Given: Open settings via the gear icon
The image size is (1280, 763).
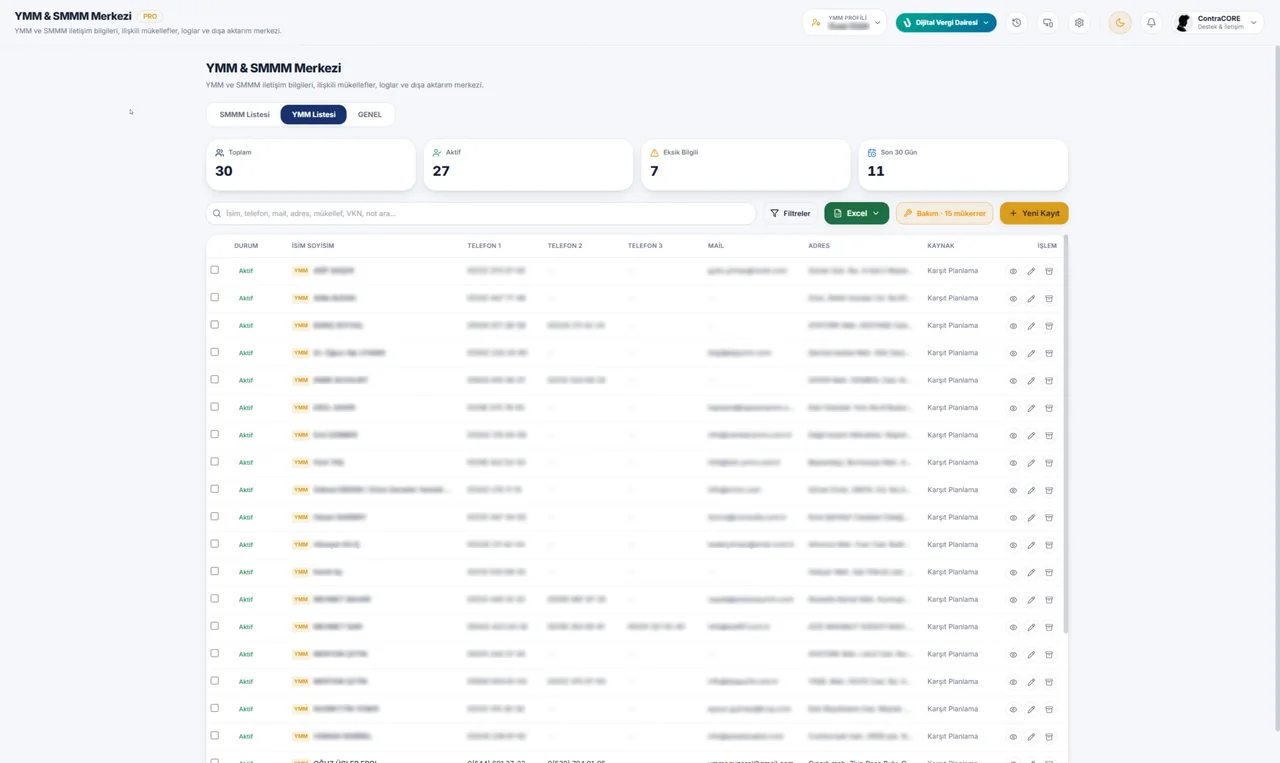Looking at the screenshot, I should (x=1079, y=23).
